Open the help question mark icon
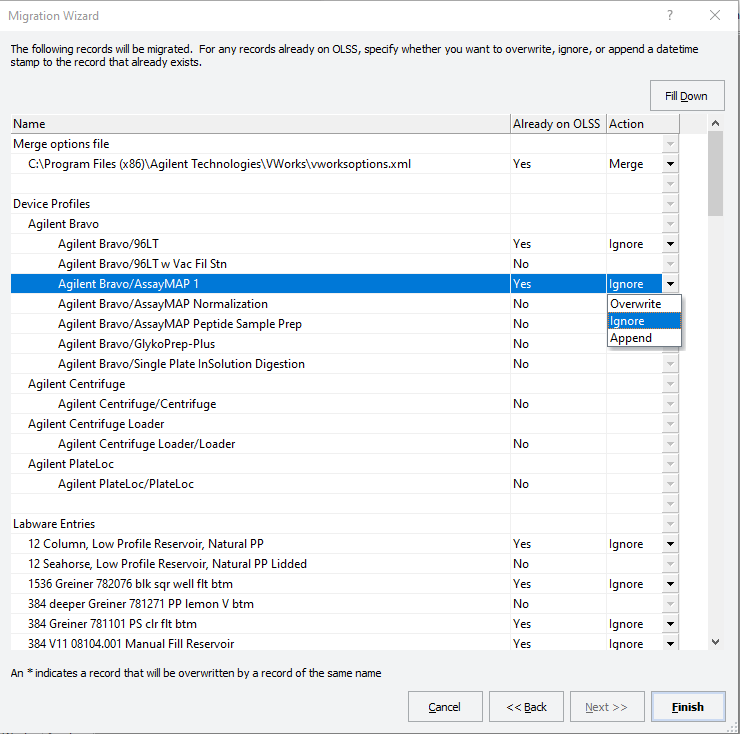The image size is (740, 734). click(x=670, y=15)
